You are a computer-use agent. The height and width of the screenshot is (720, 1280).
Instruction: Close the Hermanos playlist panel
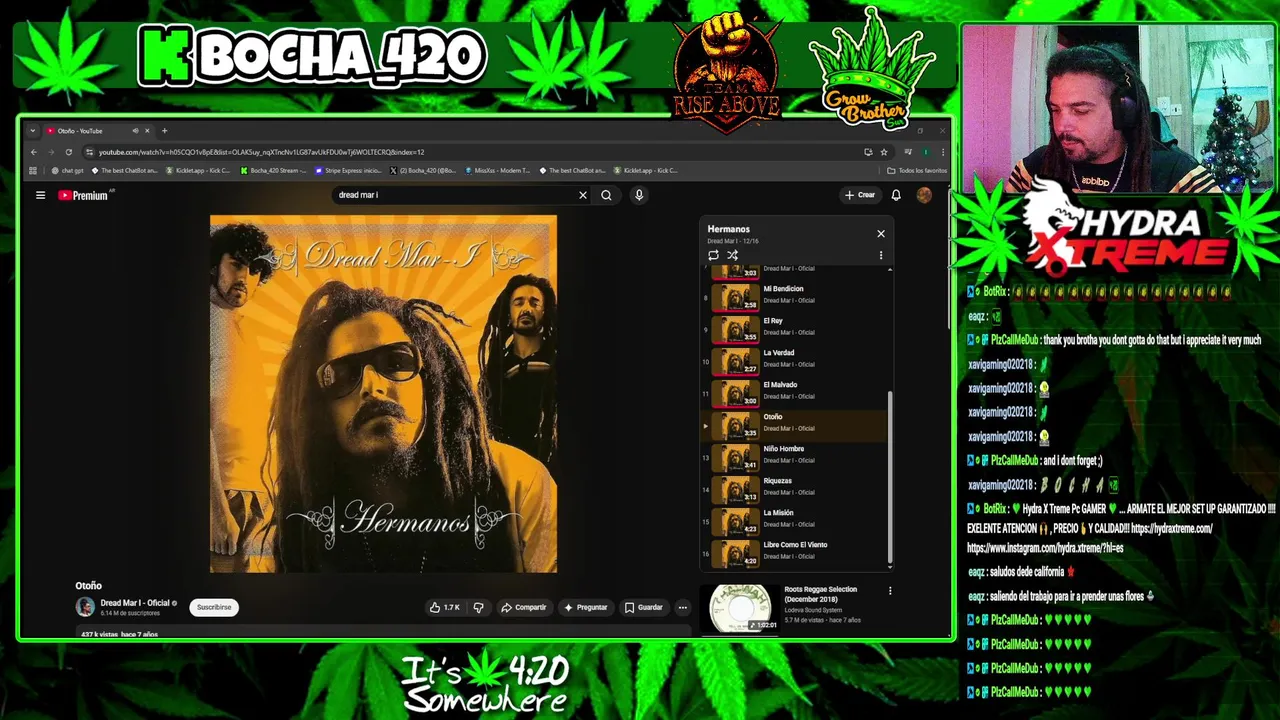click(x=881, y=234)
